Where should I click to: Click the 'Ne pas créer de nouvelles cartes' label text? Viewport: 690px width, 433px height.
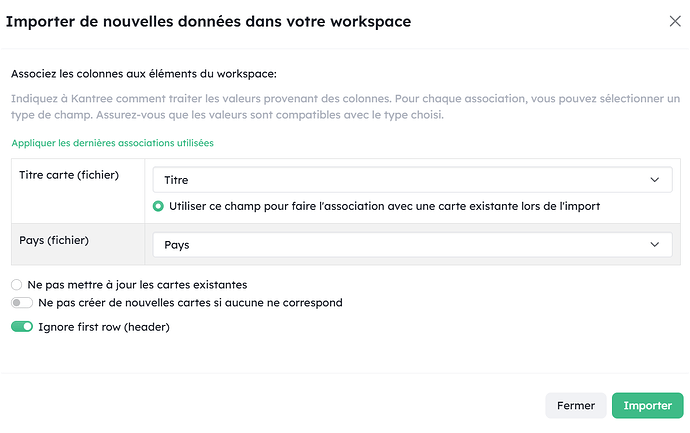coord(190,302)
